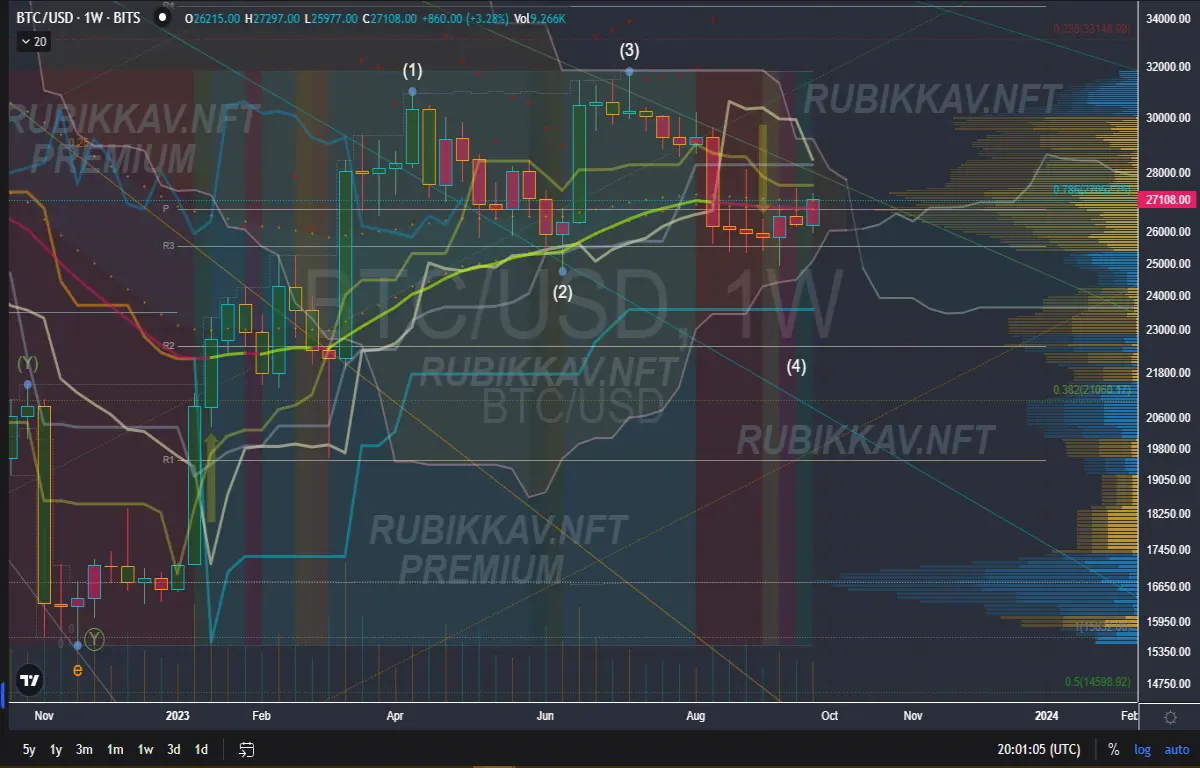Select the wave (4) label text
Viewport: 1200px width, 768px height.
coord(796,366)
